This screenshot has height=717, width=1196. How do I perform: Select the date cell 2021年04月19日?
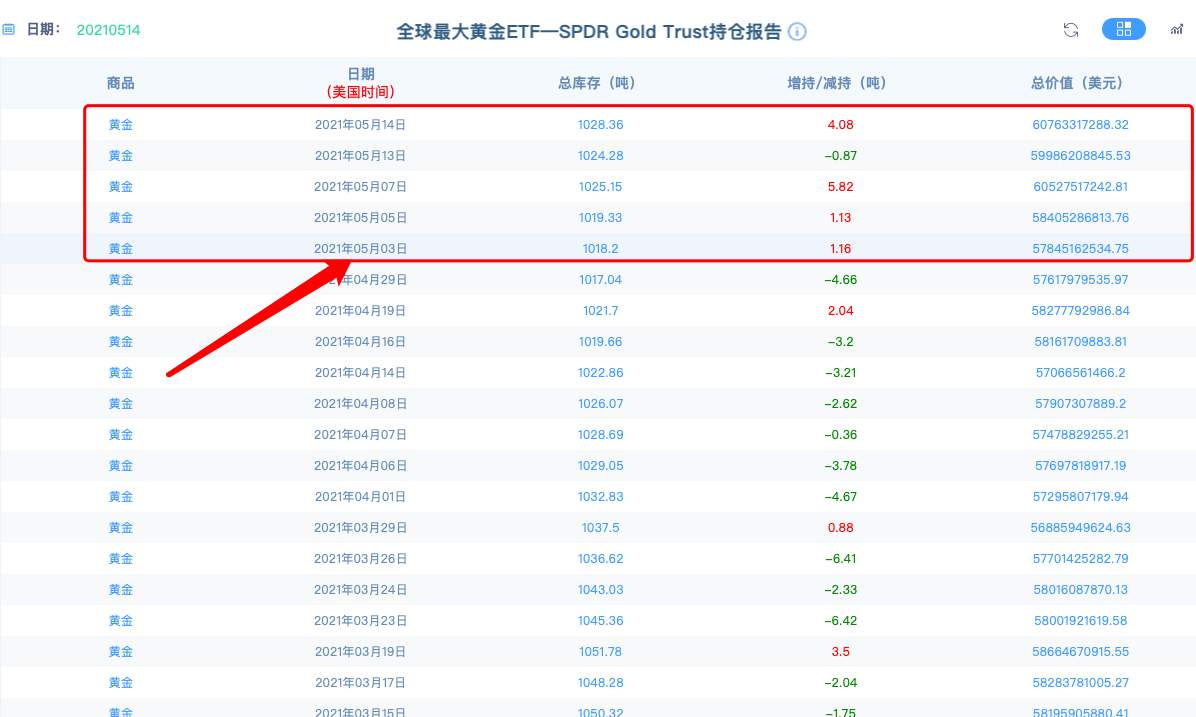tap(360, 310)
